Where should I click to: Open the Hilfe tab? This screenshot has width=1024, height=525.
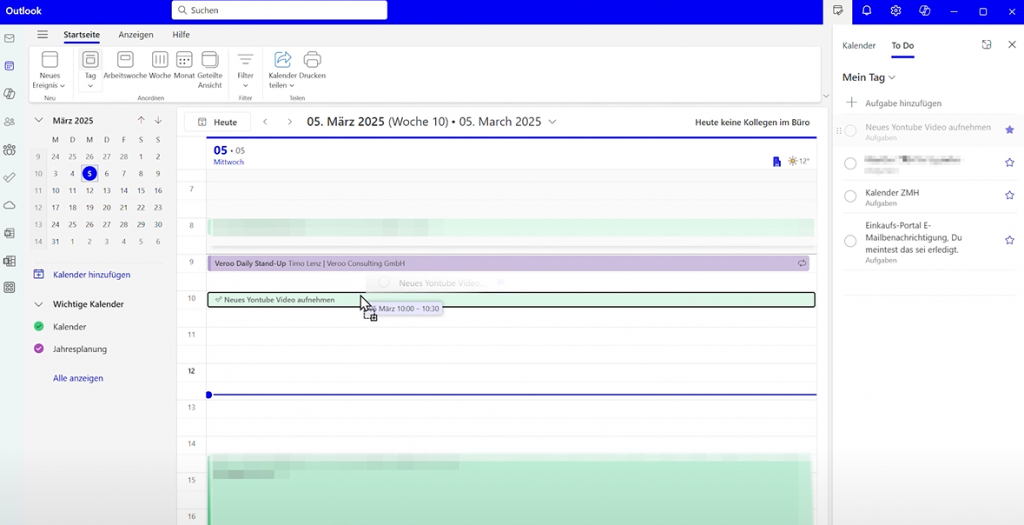pos(181,35)
